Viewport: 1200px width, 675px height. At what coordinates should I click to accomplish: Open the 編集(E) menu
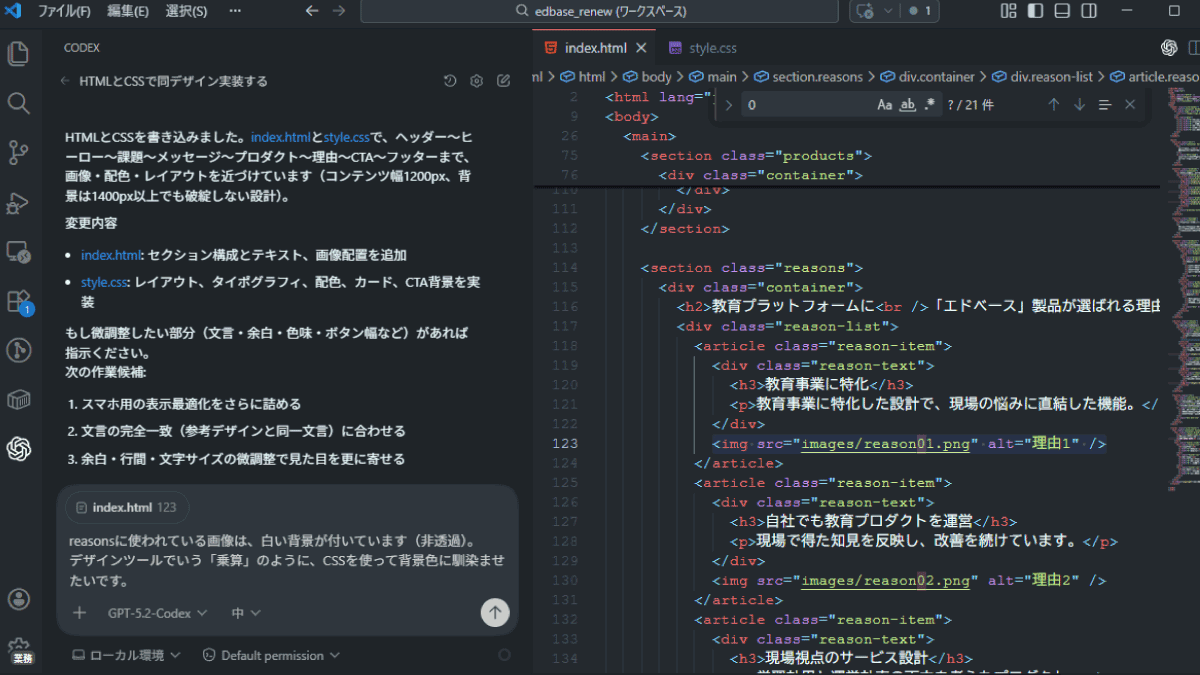point(128,11)
